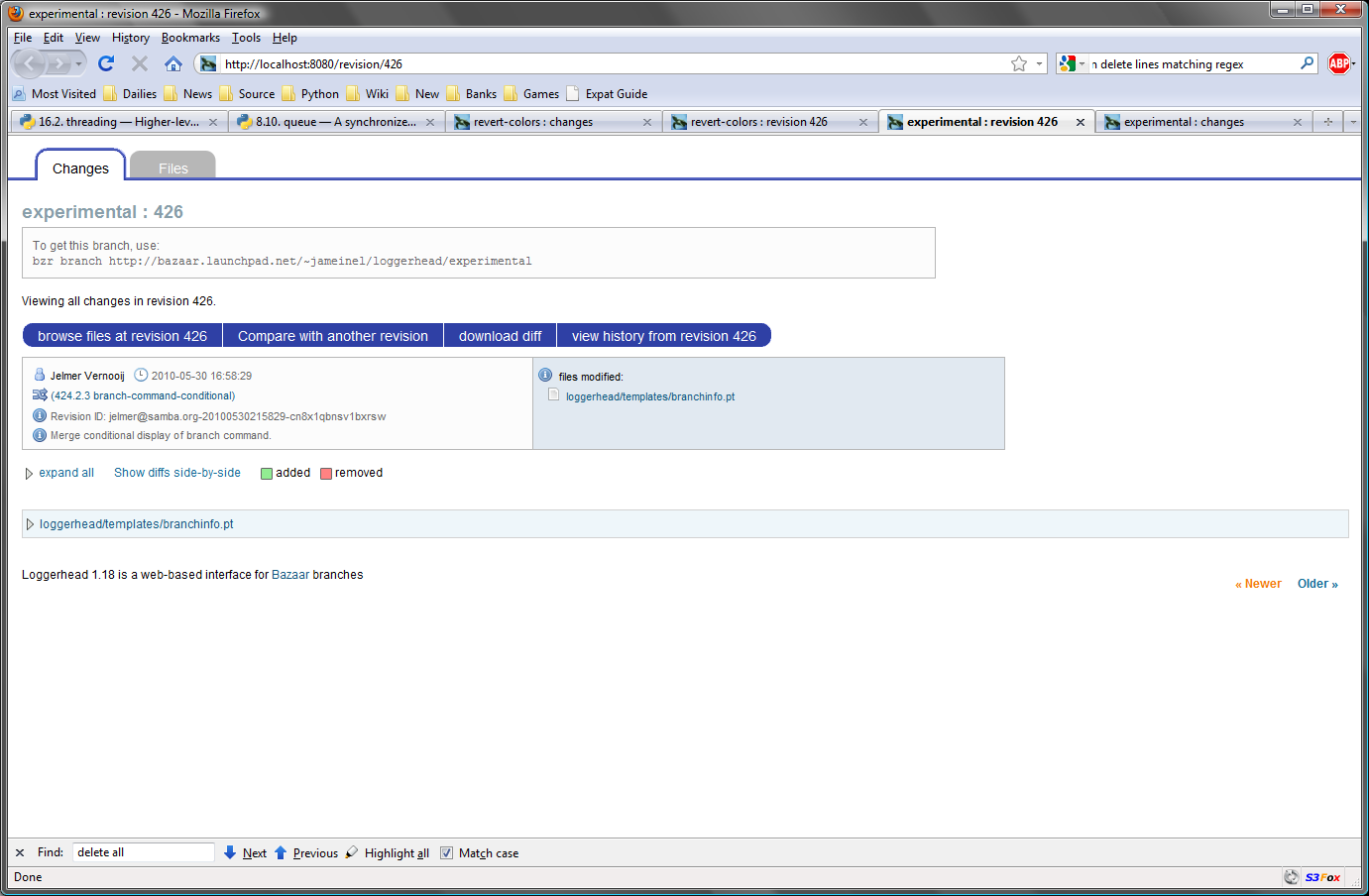The height and width of the screenshot is (896, 1369).
Task: Click the blue Next arrow in Find bar
Action: click(230, 852)
